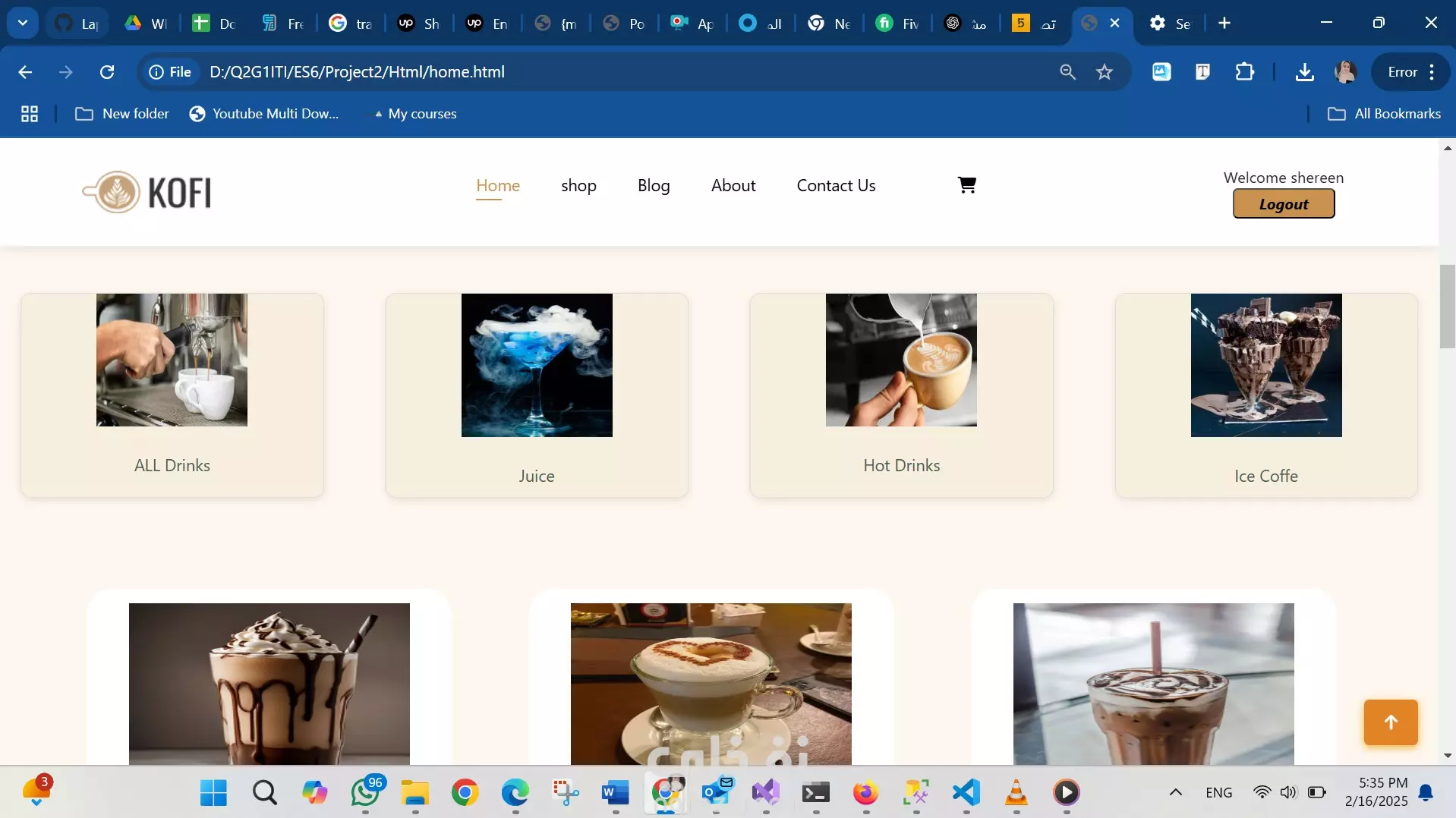Viewport: 1456px width, 818px height.
Task: Go to the Home nav link
Action: [x=498, y=186]
